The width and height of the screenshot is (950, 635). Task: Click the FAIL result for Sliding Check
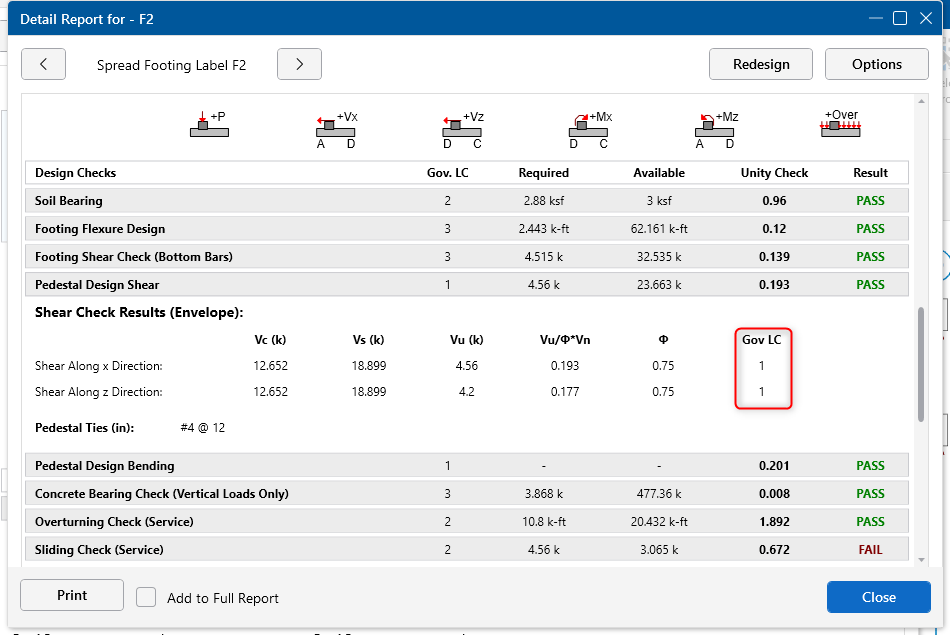(x=869, y=549)
